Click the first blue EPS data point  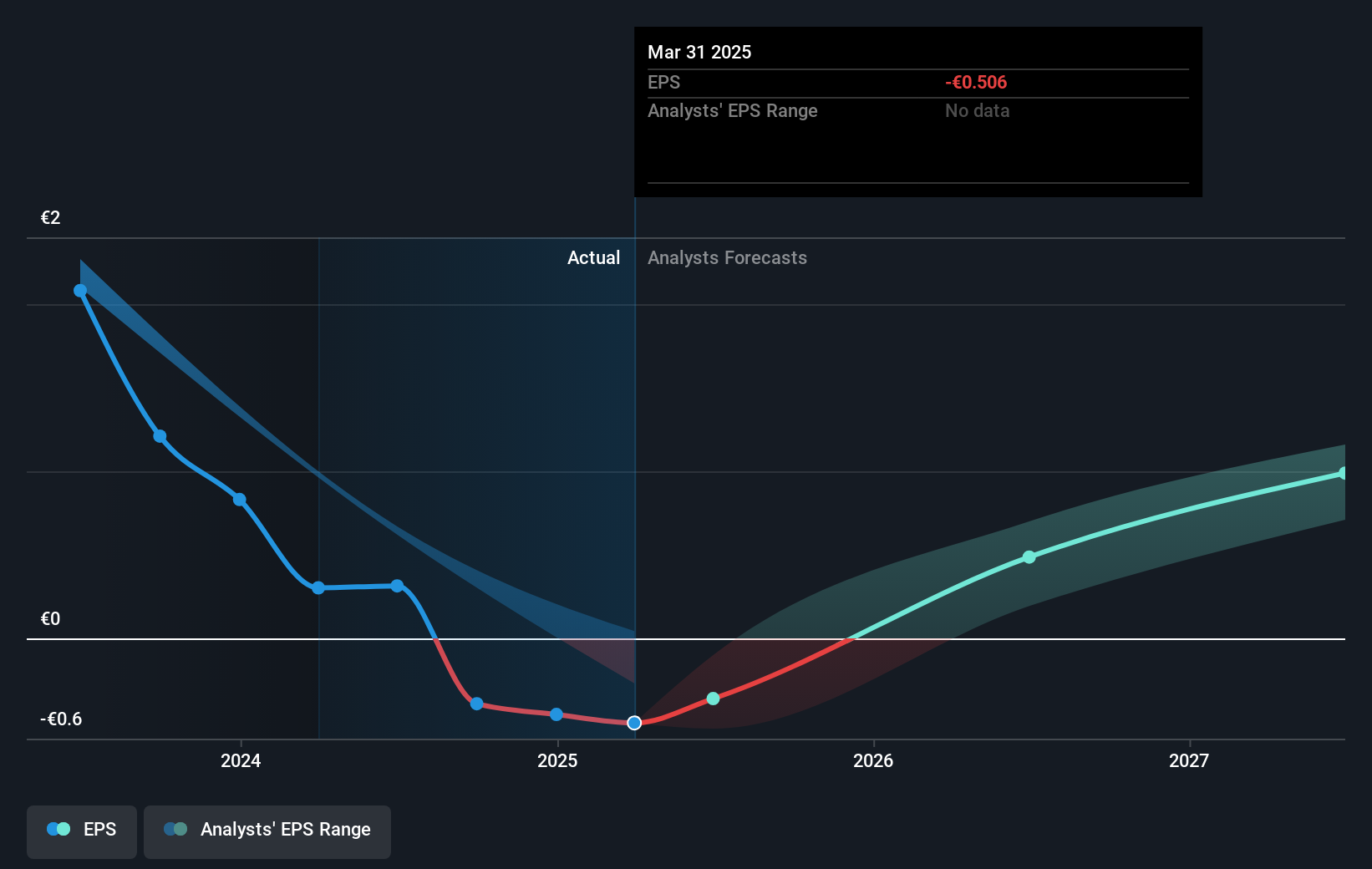[x=79, y=289]
